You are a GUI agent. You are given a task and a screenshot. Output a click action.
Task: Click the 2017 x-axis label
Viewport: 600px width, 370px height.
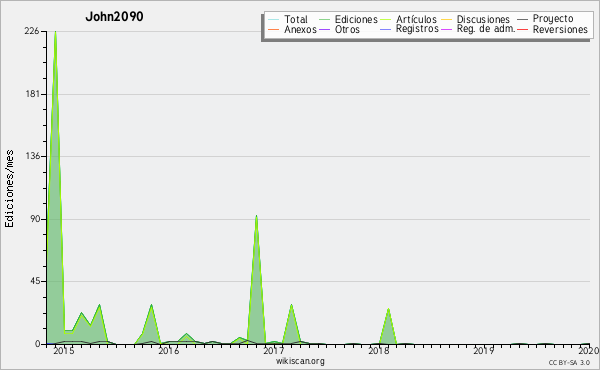pos(274,350)
